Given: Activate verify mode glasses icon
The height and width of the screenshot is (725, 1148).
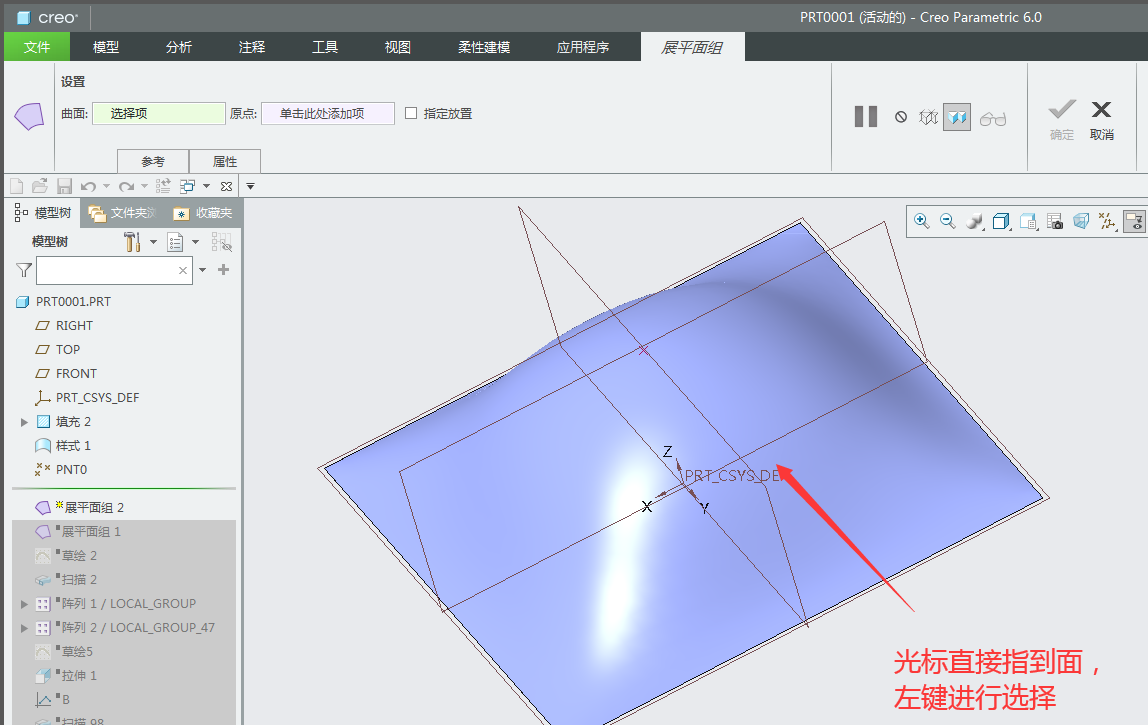Looking at the screenshot, I should pyautogui.click(x=993, y=118).
